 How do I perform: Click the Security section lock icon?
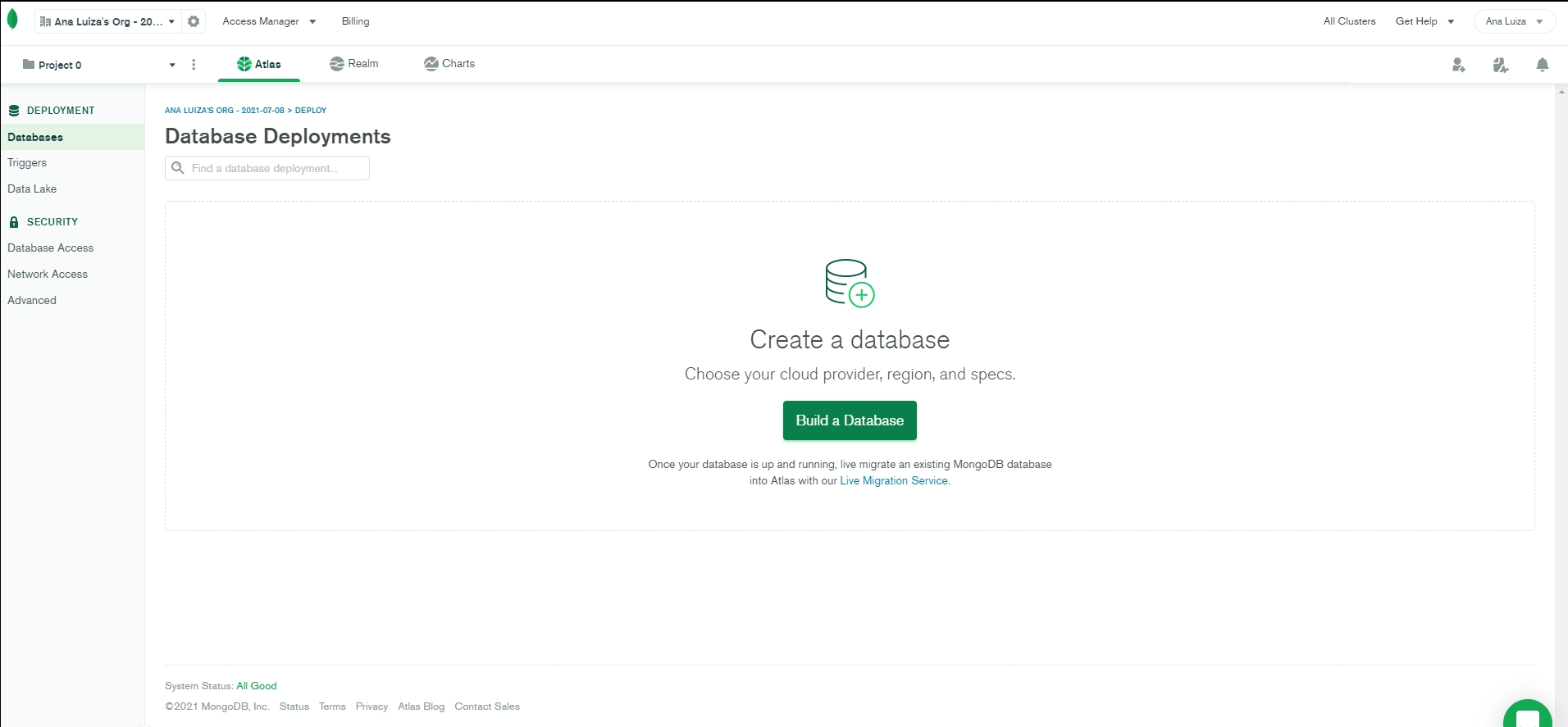(x=14, y=222)
